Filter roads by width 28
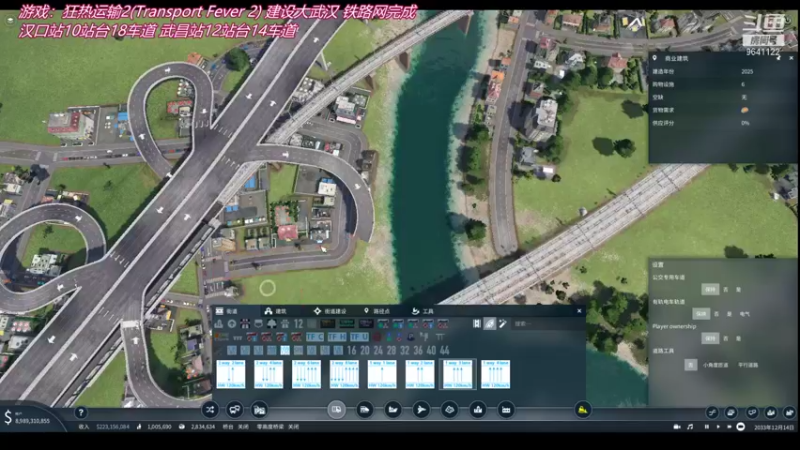Screen dimensions: 800x450 (391, 351)
